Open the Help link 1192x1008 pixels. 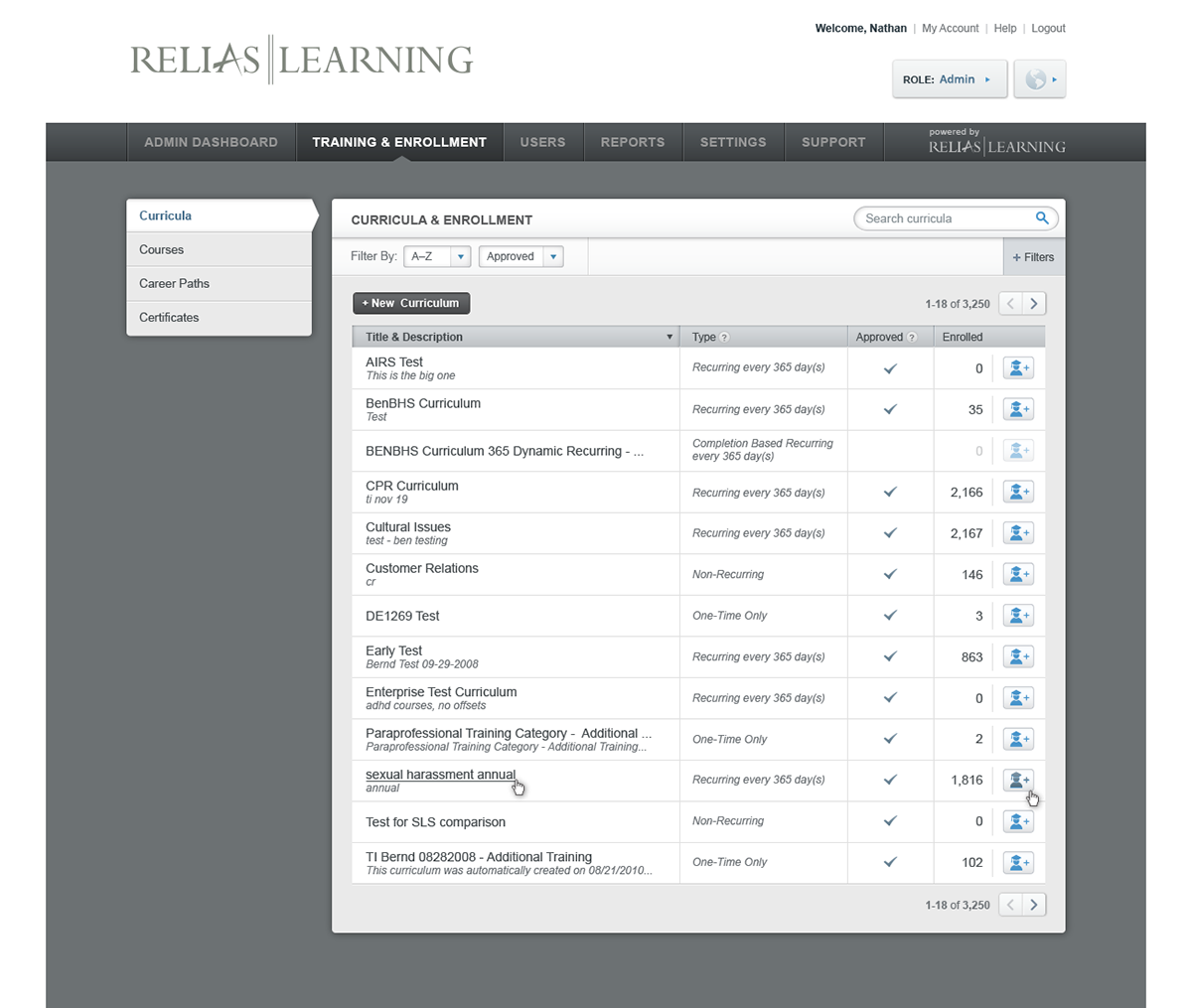click(1005, 29)
